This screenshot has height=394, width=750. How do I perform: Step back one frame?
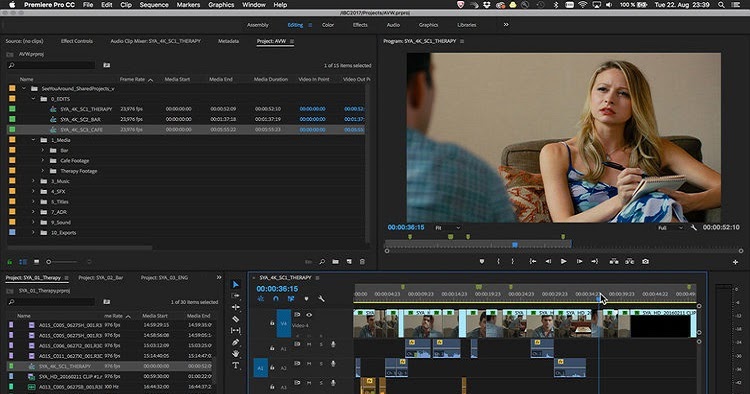point(548,262)
